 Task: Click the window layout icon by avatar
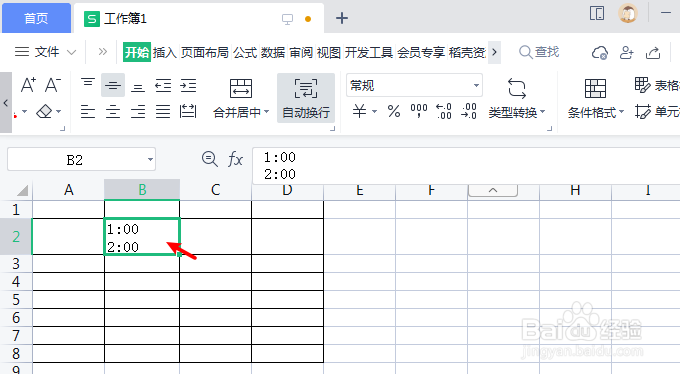pyautogui.click(x=597, y=13)
